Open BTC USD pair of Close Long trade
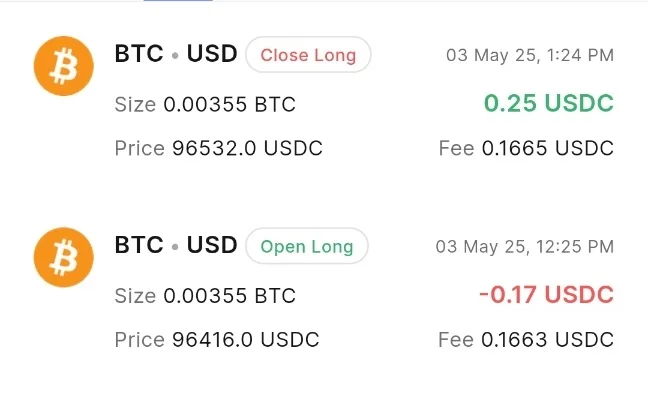The width and height of the screenshot is (648, 406). coord(176,54)
